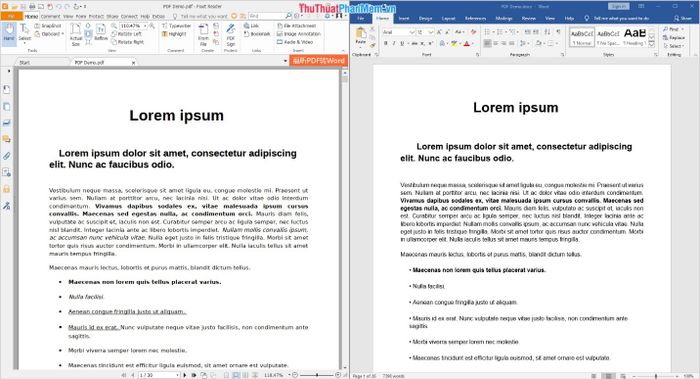Click Rotate Right in Foxit ribbon
Image resolution: width=700 pixels, height=379 pixels.
[x=127, y=42]
